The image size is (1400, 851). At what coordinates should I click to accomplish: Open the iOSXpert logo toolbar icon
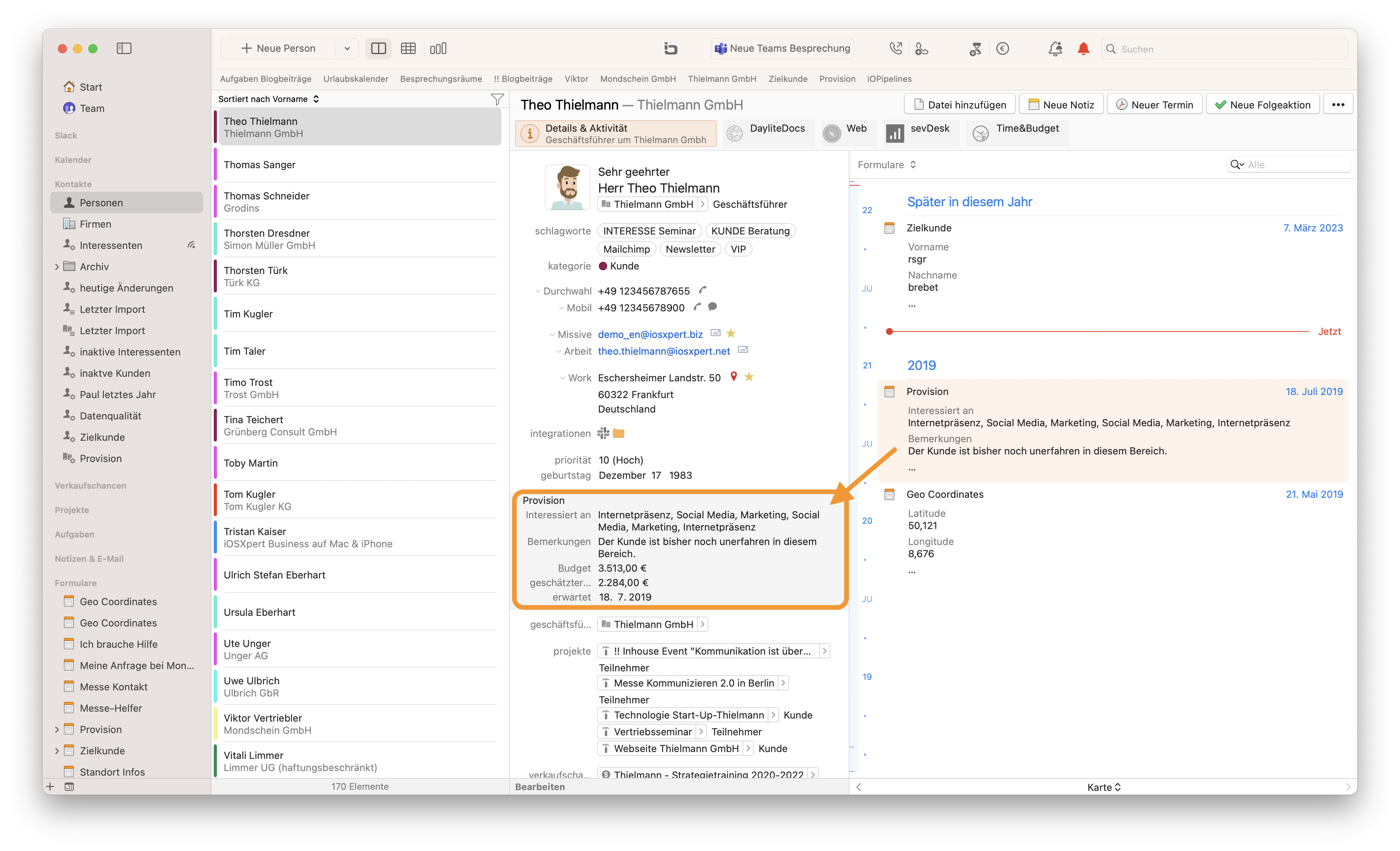(x=670, y=48)
